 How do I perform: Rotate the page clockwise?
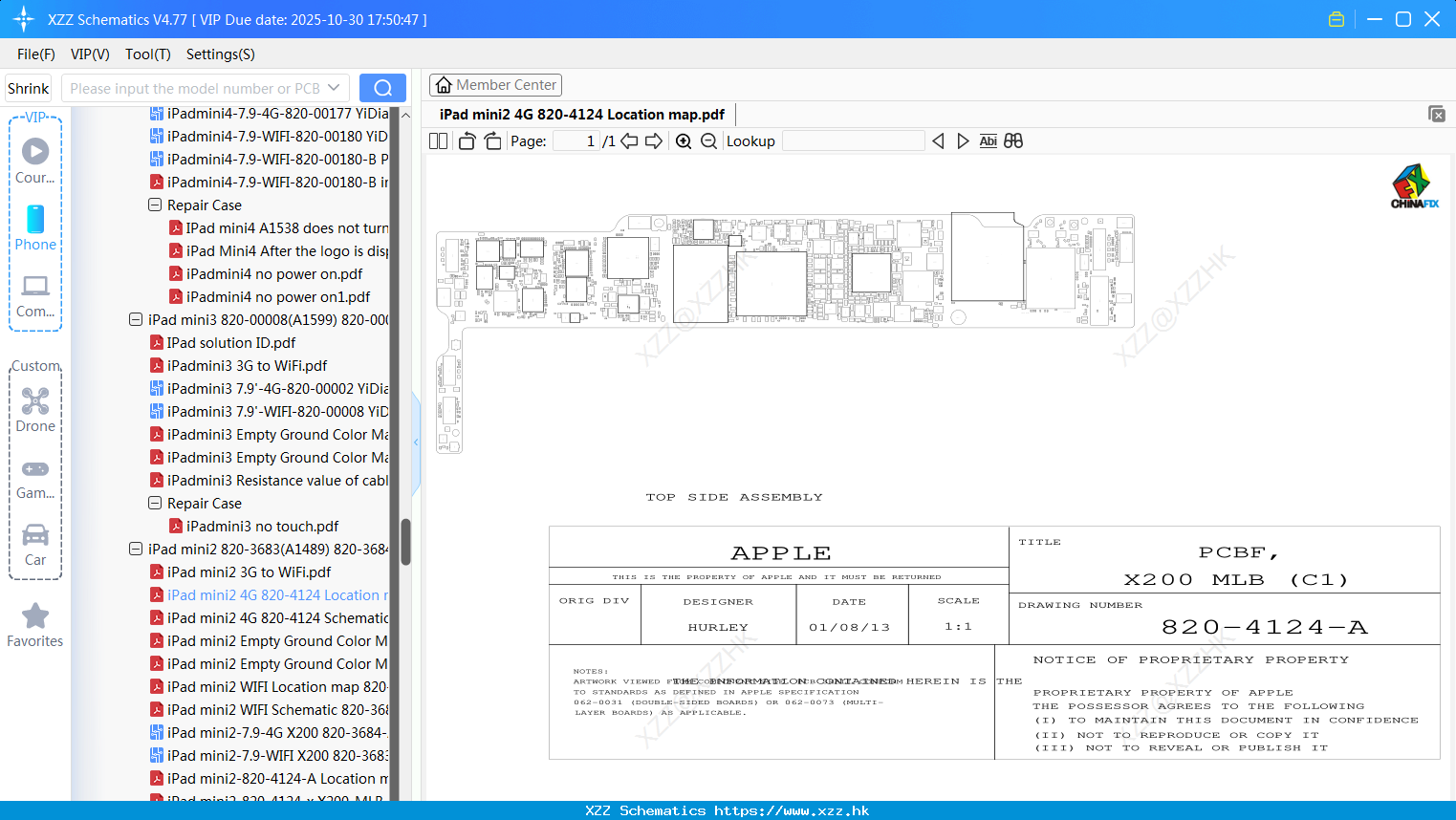click(x=492, y=141)
